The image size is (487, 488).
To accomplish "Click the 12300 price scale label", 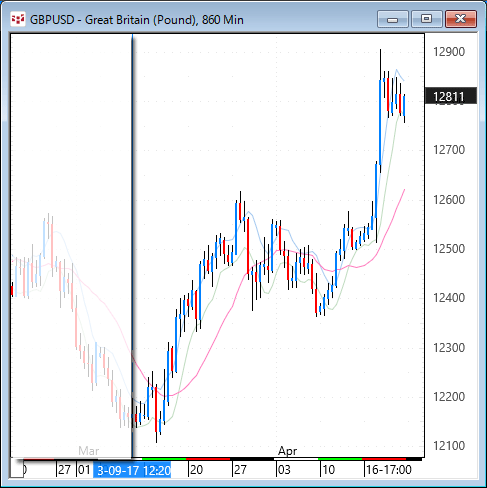I will 449,348.
